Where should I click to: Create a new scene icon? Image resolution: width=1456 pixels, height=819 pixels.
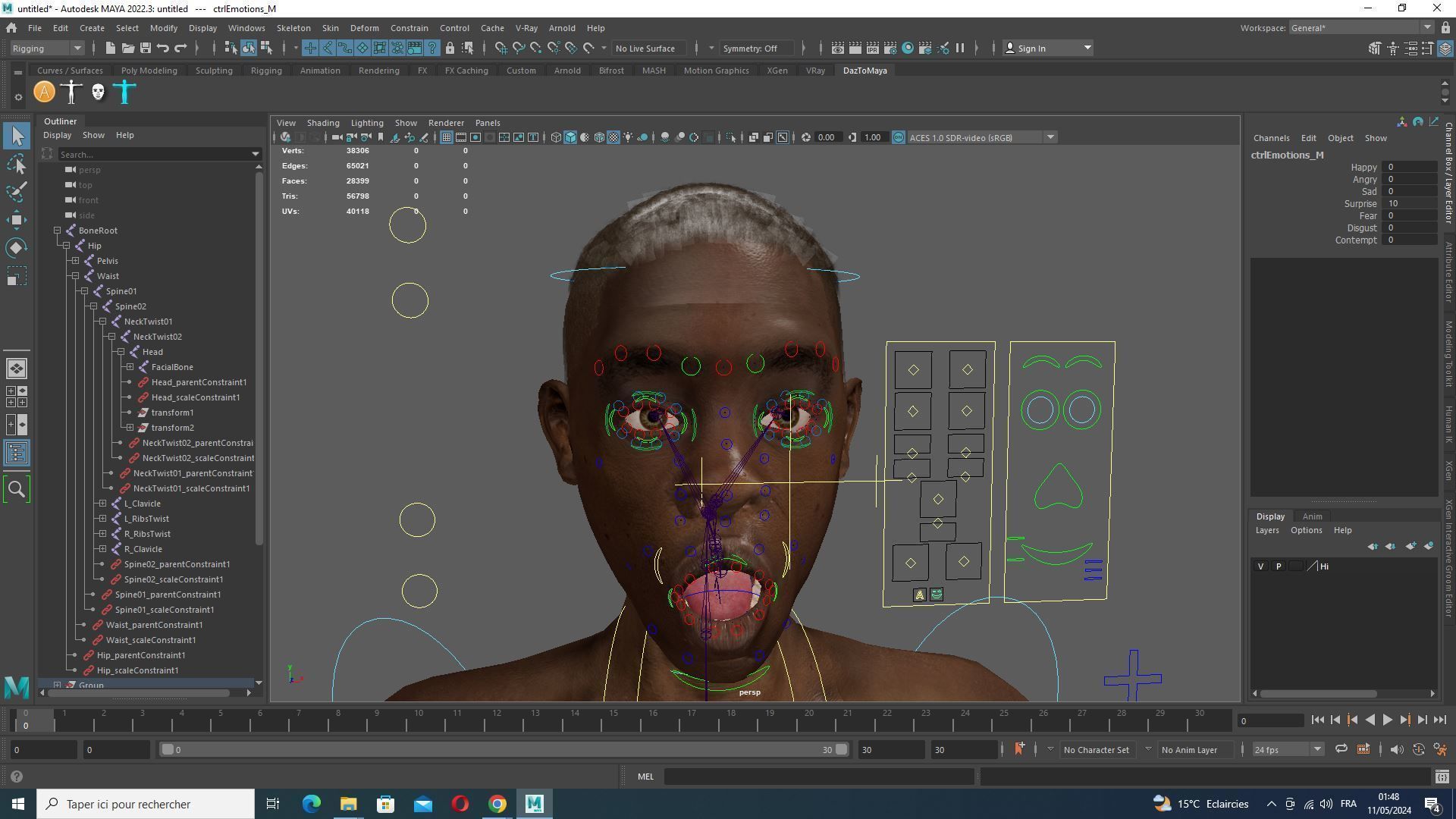click(110, 49)
